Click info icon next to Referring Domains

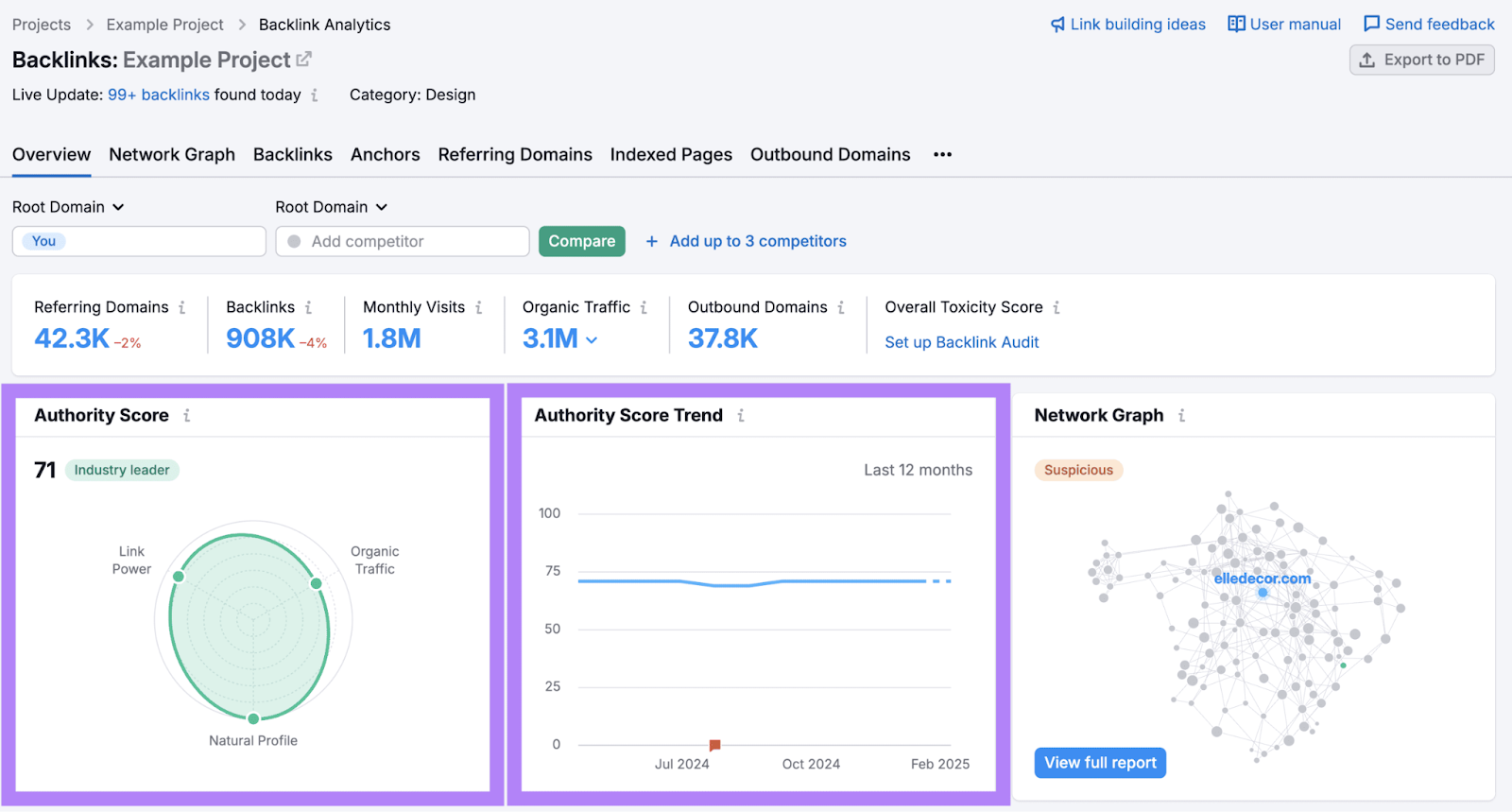click(182, 307)
